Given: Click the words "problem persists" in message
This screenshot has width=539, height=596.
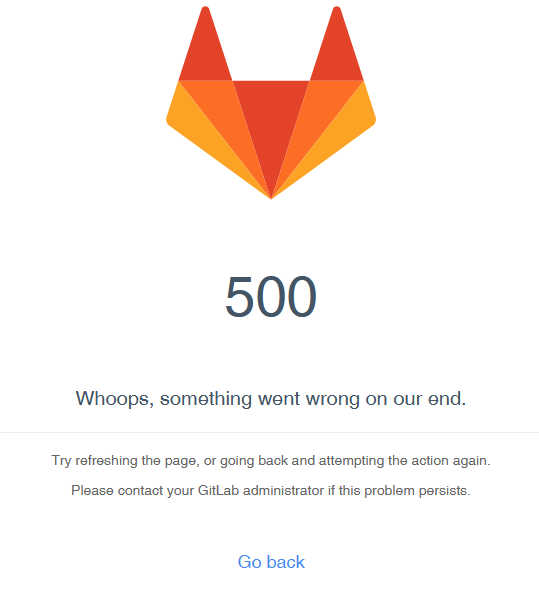Looking at the screenshot, I should pos(418,491).
